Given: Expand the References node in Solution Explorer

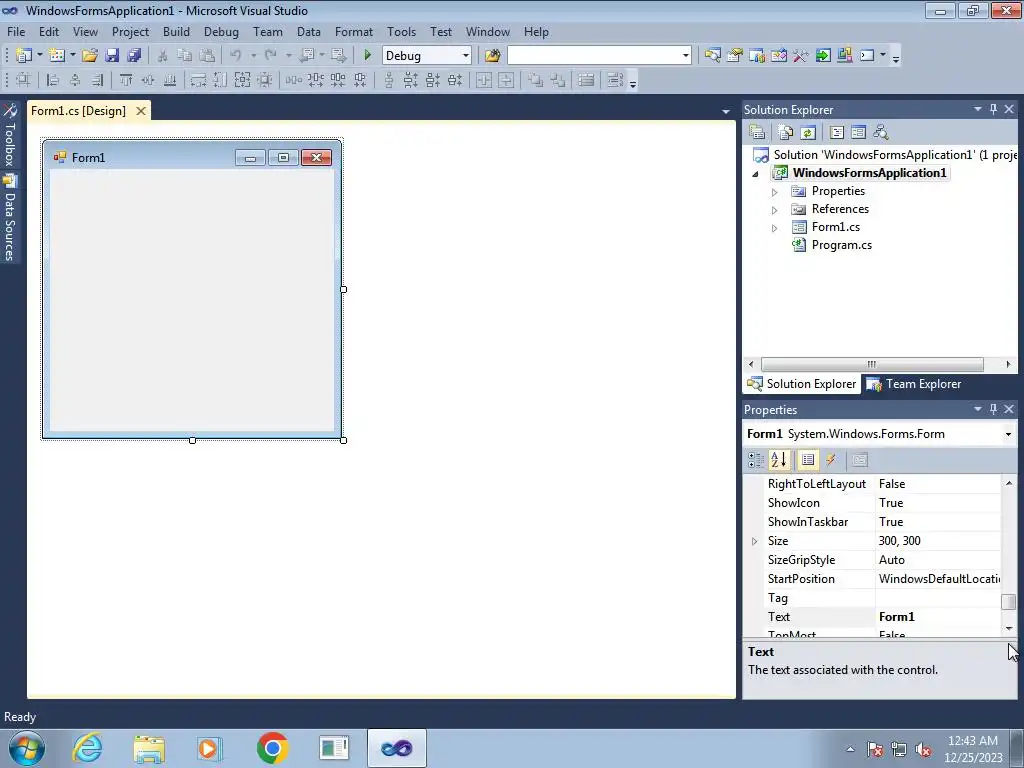Looking at the screenshot, I should (x=775, y=210).
